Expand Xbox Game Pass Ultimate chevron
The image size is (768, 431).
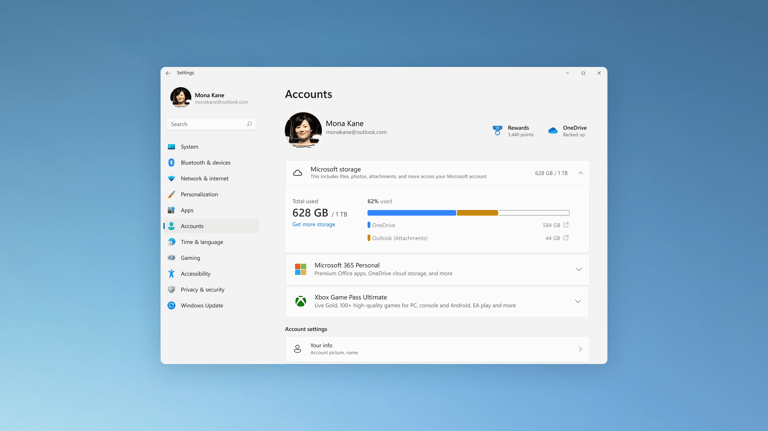click(x=578, y=301)
